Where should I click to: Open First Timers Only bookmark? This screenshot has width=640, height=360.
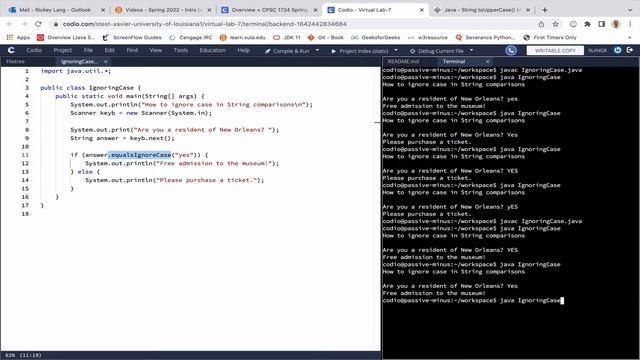tap(550, 38)
